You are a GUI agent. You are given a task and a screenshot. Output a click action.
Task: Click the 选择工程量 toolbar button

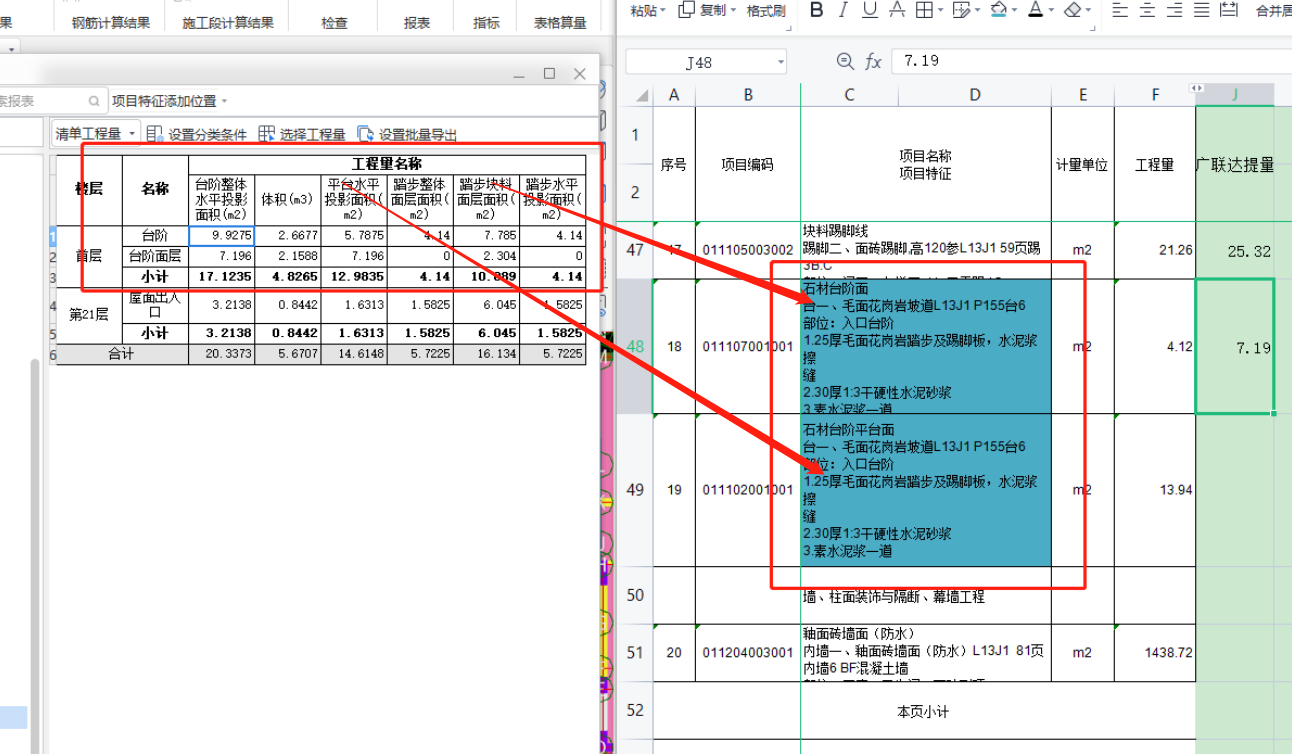[x=302, y=134]
